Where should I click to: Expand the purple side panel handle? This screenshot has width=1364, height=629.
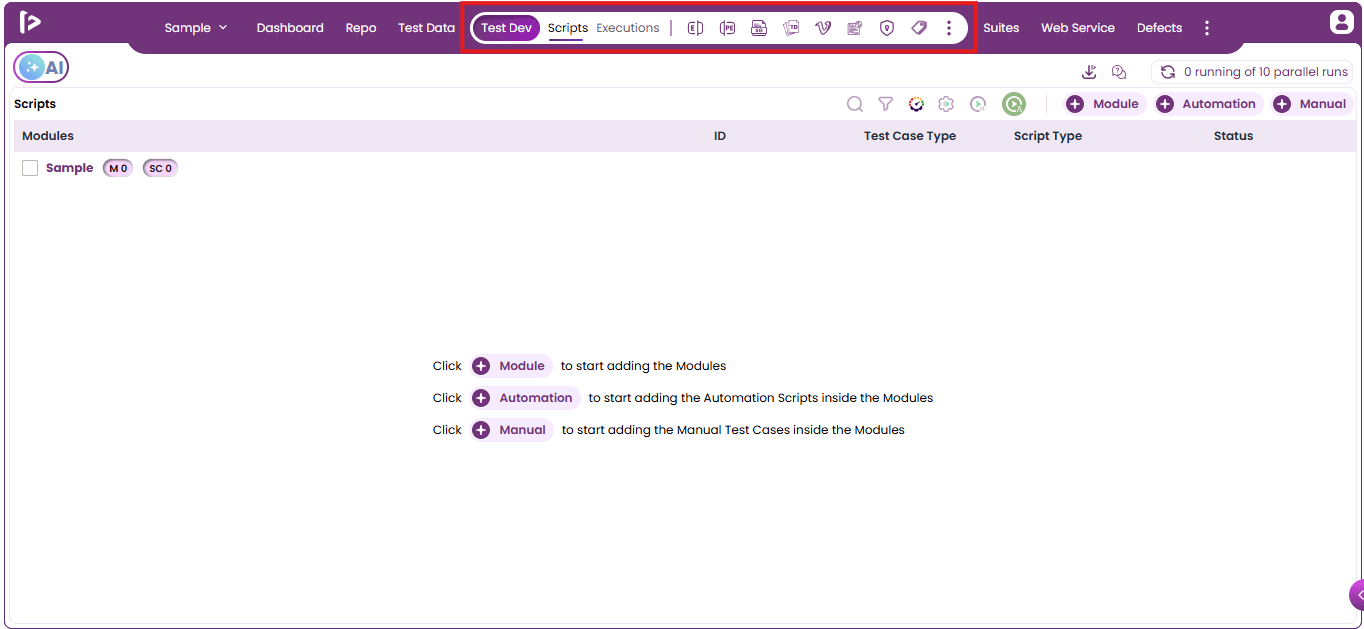pyautogui.click(x=1357, y=594)
